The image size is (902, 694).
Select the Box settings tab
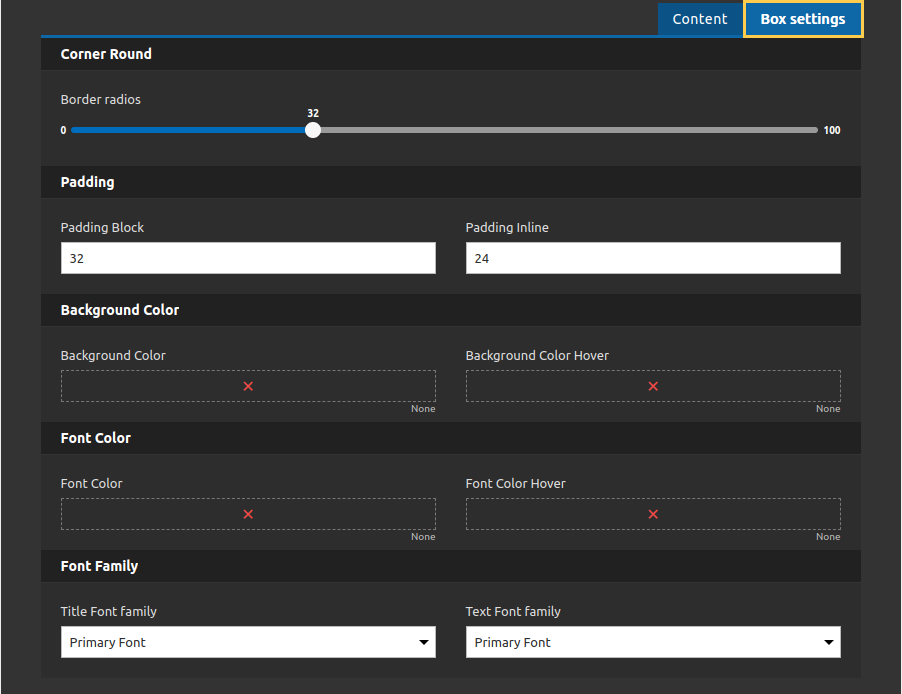point(803,19)
